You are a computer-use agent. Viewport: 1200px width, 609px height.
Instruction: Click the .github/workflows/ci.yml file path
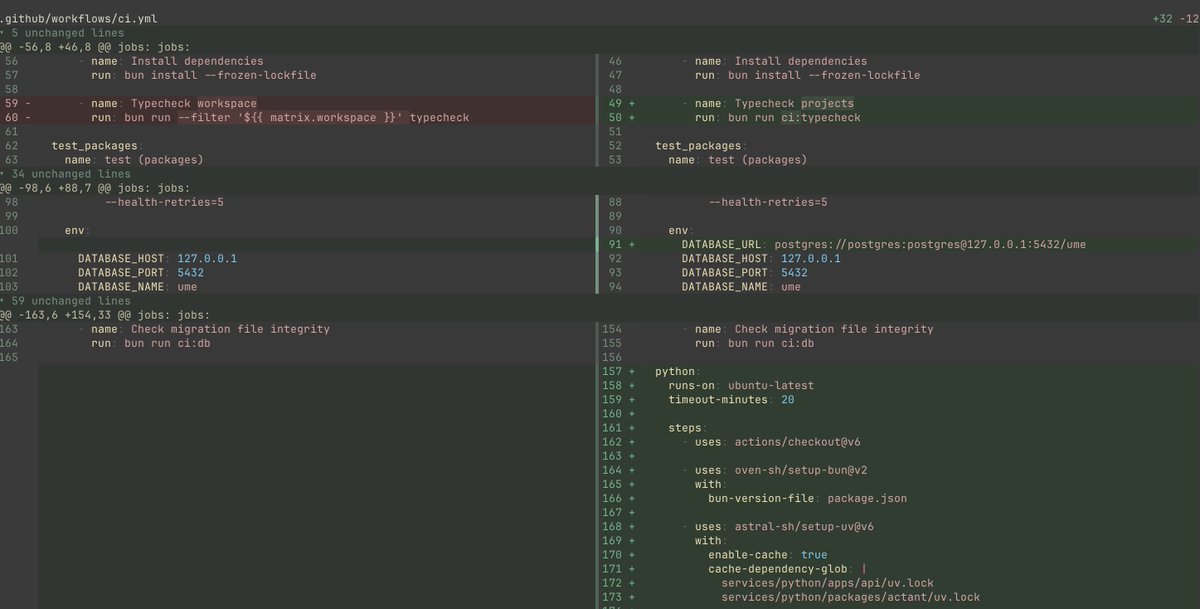click(78, 19)
